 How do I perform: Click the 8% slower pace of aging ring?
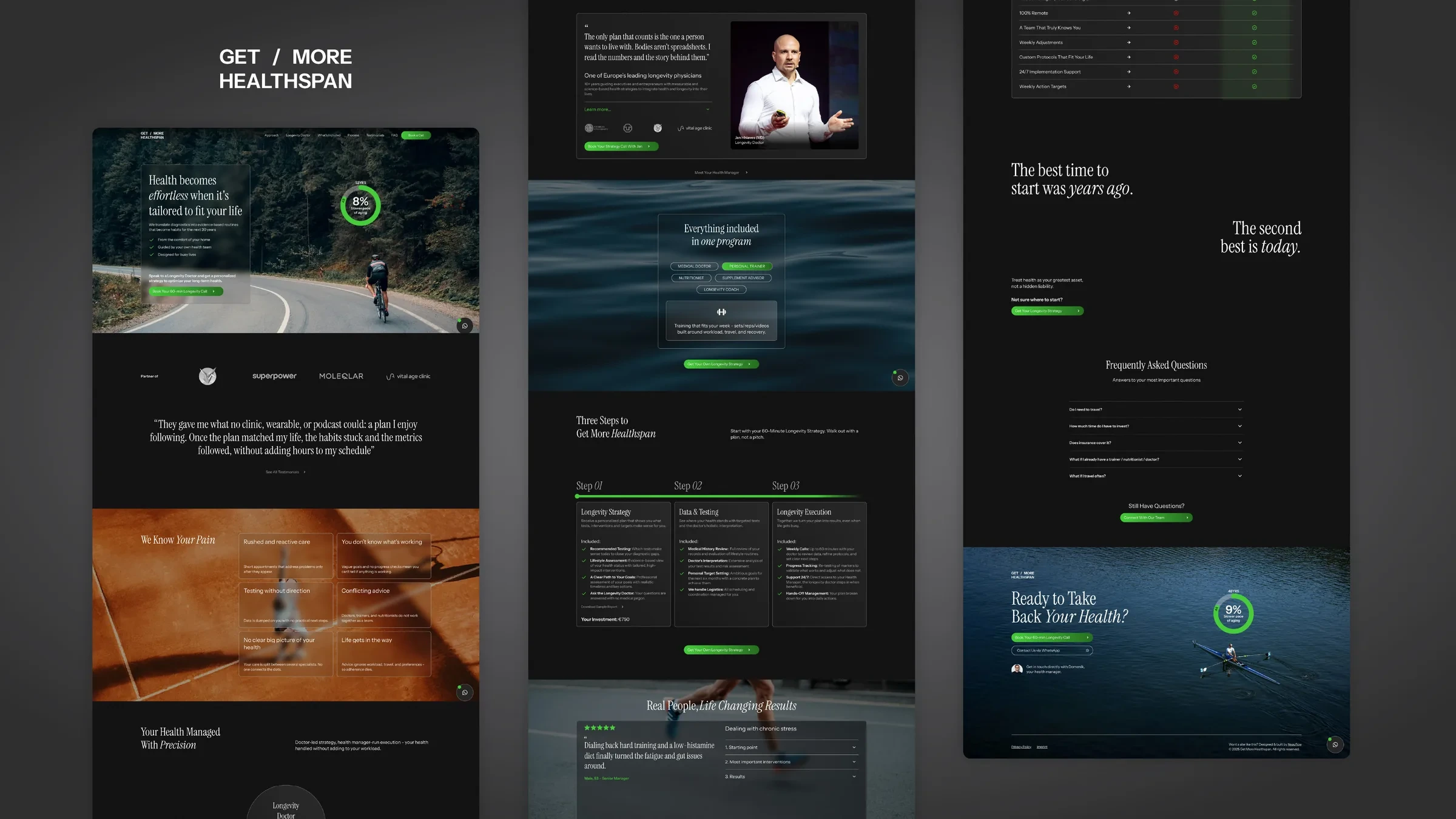(360, 206)
